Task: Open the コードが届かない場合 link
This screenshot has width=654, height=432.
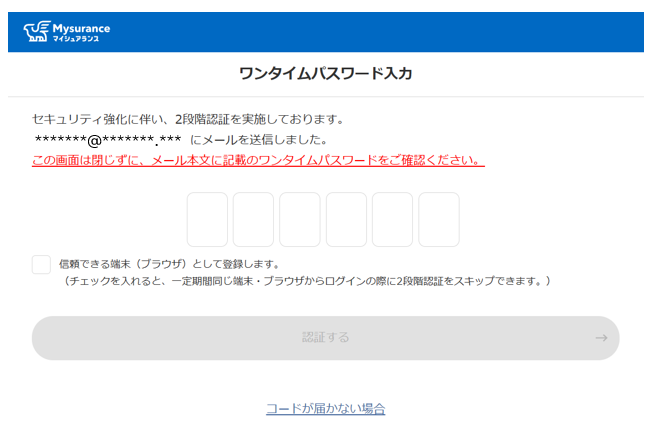Action: pyautogui.click(x=326, y=408)
